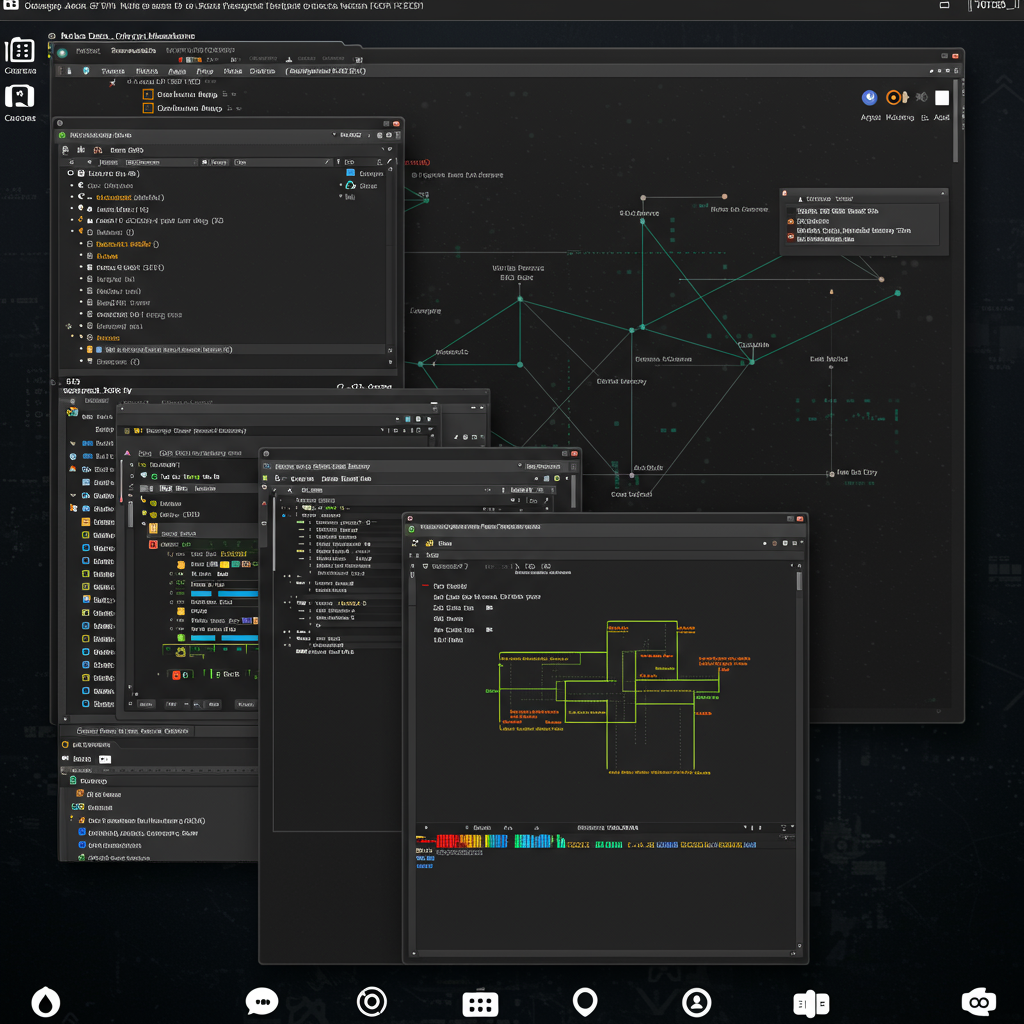Click the pink triangle icon in the timeline panel
1024x1024 pixels.
coord(127,453)
